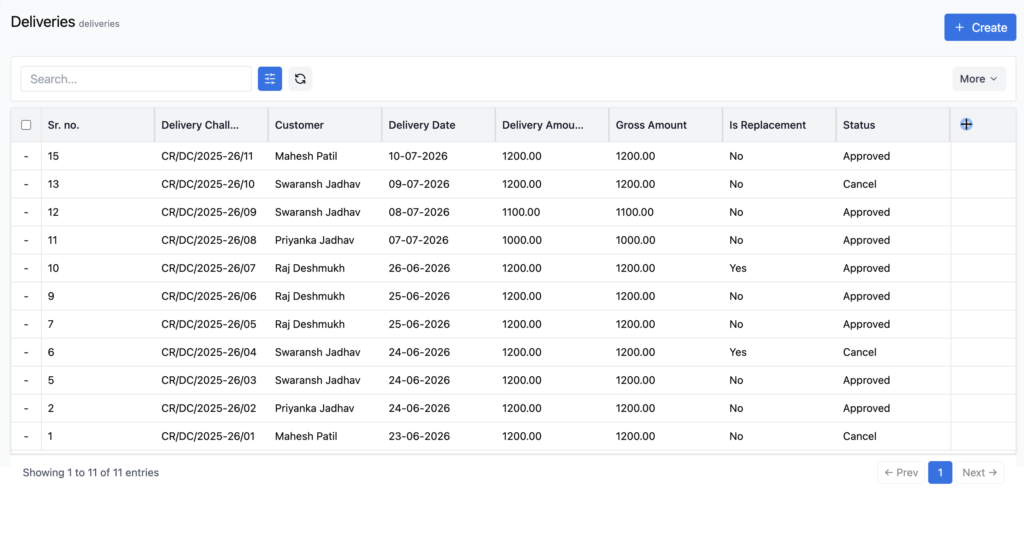Viewport: 1024px width, 555px height.
Task: Expand row dash for Sr. no. 10
Action: click(26, 268)
